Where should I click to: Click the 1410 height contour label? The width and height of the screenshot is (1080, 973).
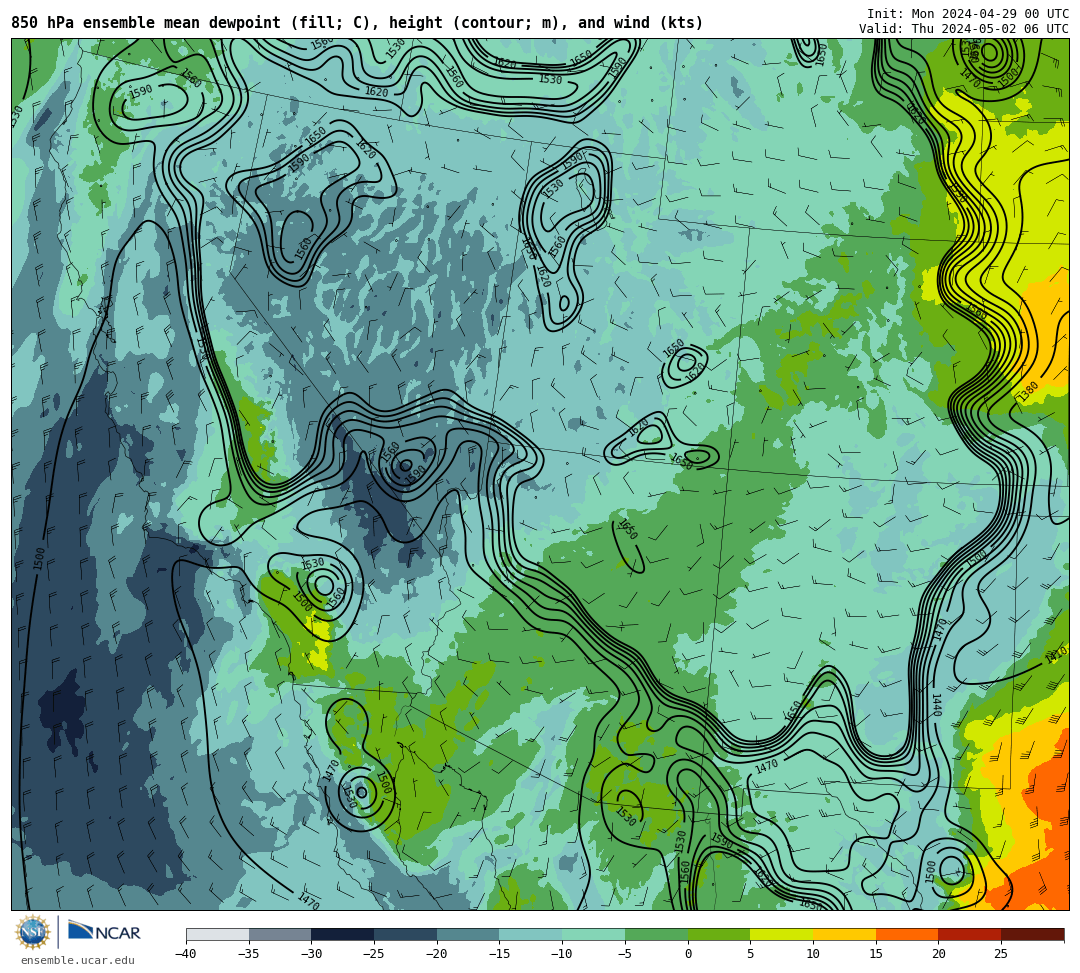(1056, 656)
